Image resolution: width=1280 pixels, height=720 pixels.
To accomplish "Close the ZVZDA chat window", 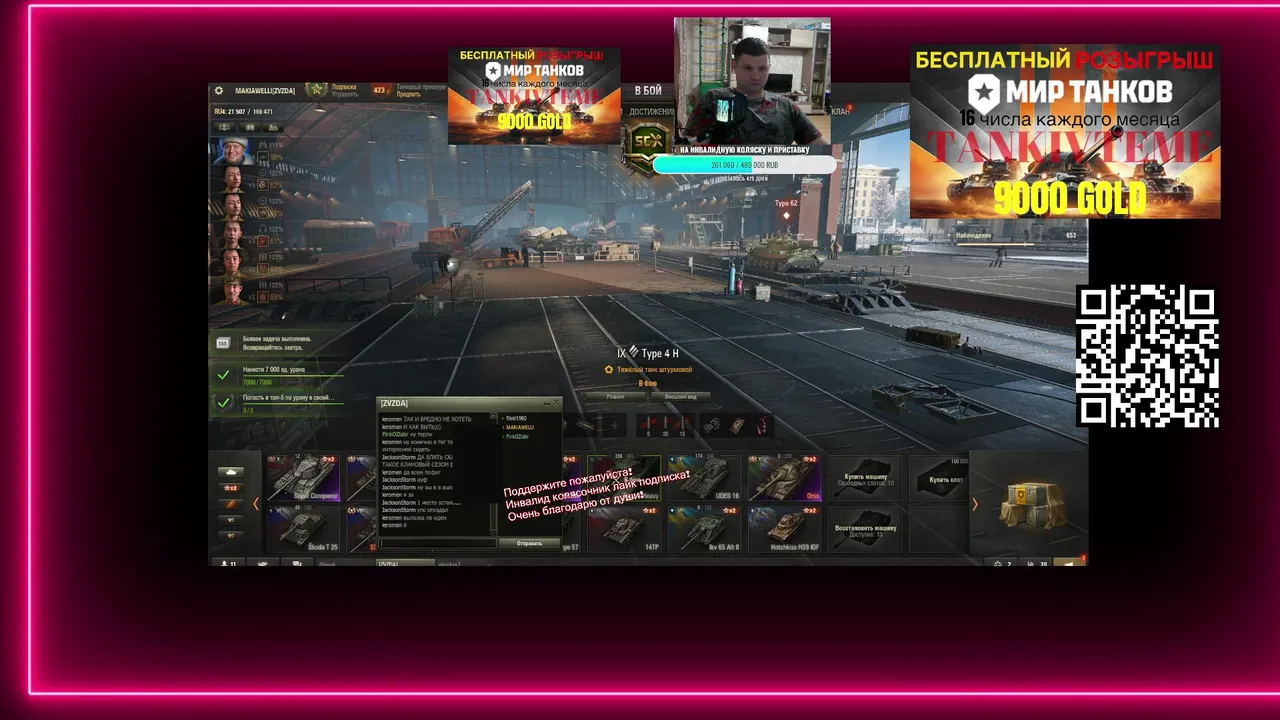I will click(x=556, y=402).
